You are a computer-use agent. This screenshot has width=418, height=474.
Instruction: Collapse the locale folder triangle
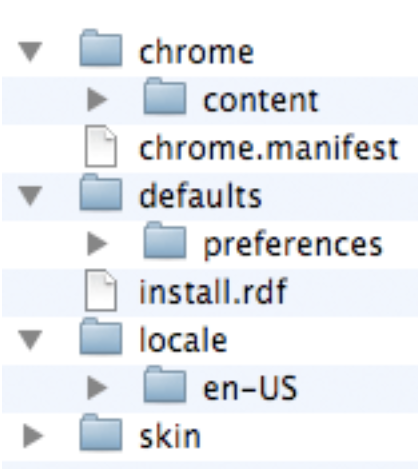click(x=30, y=340)
